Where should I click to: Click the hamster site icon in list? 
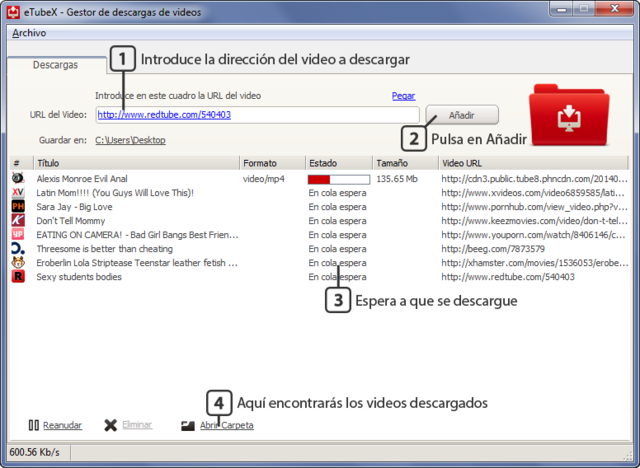(18, 262)
